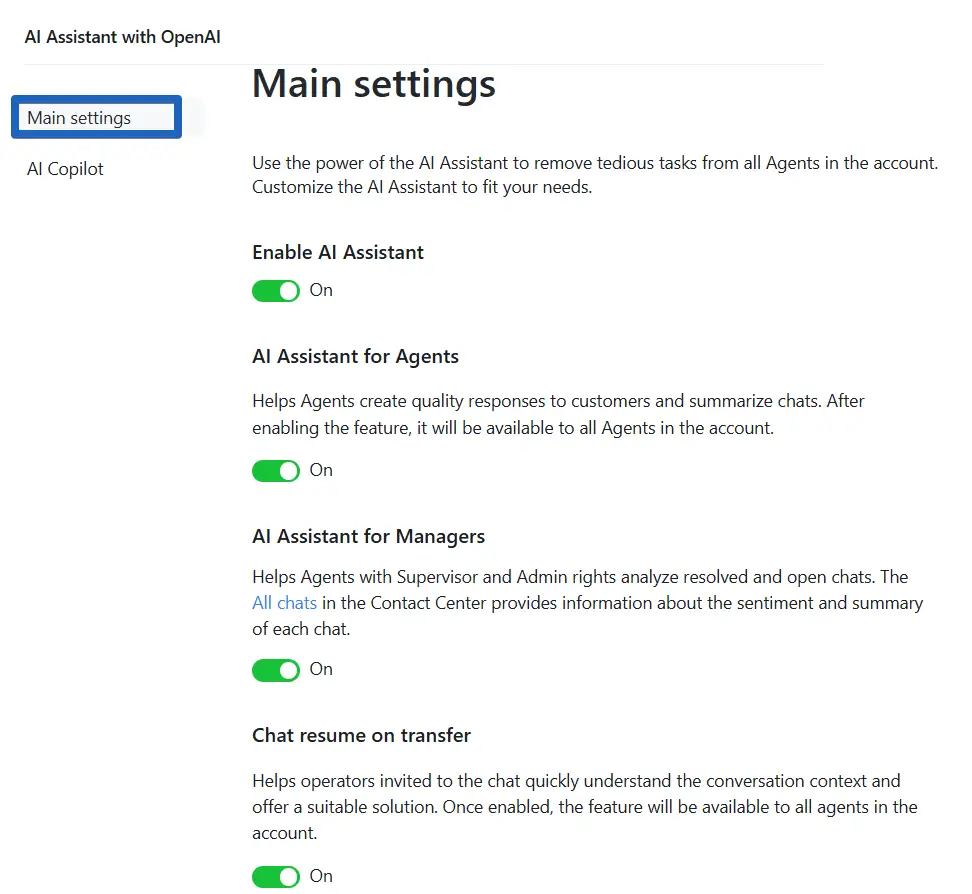972x894 pixels.
Task: Click On label under AI Assistant for Agents
Action: coord(321,470)
